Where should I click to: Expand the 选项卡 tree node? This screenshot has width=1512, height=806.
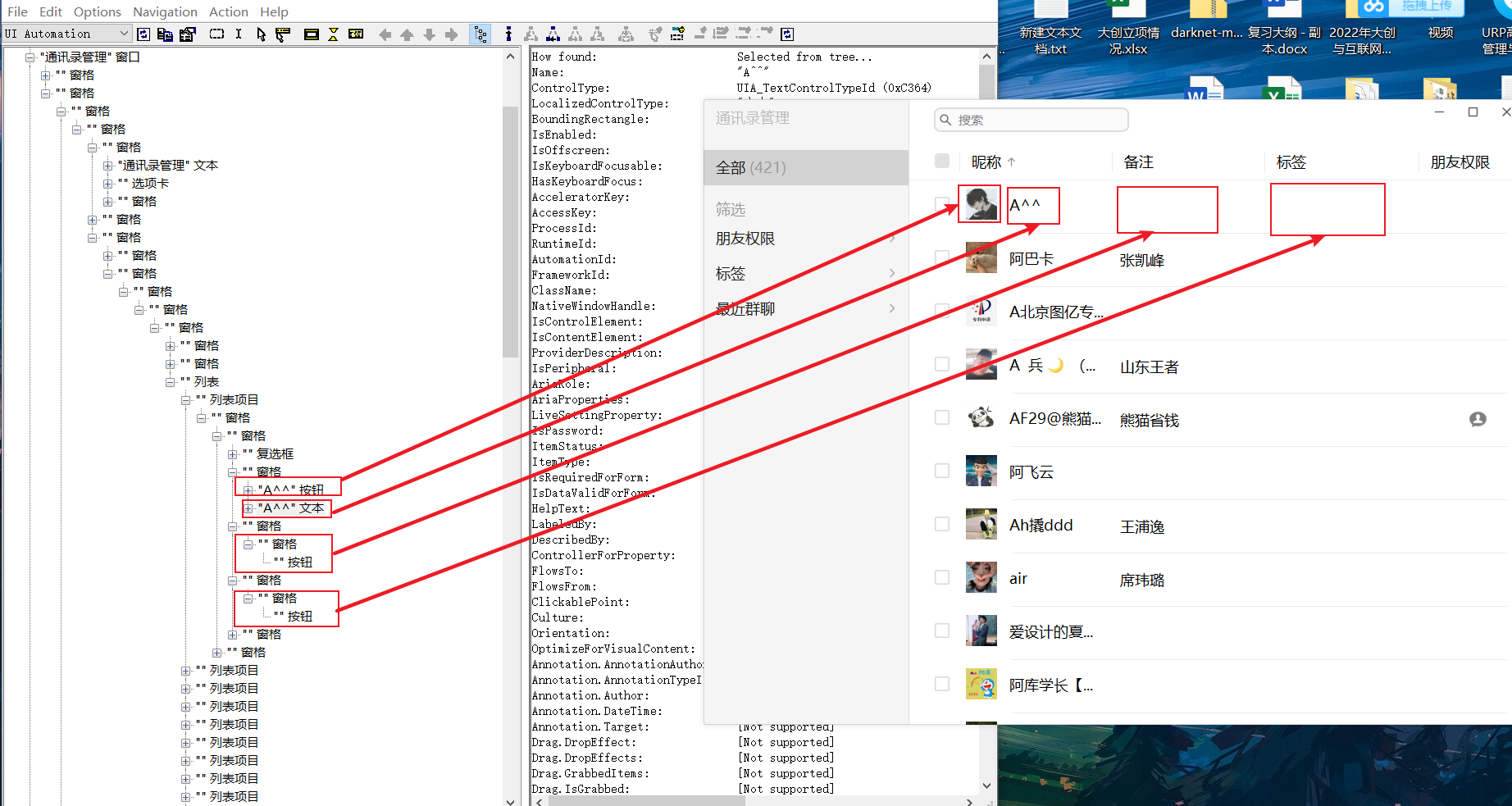tap(107, 184)
